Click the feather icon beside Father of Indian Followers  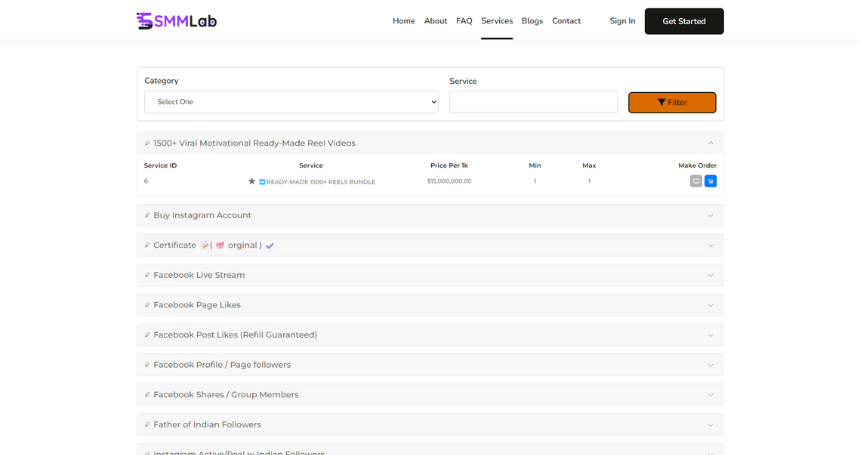tap(147, 425)
